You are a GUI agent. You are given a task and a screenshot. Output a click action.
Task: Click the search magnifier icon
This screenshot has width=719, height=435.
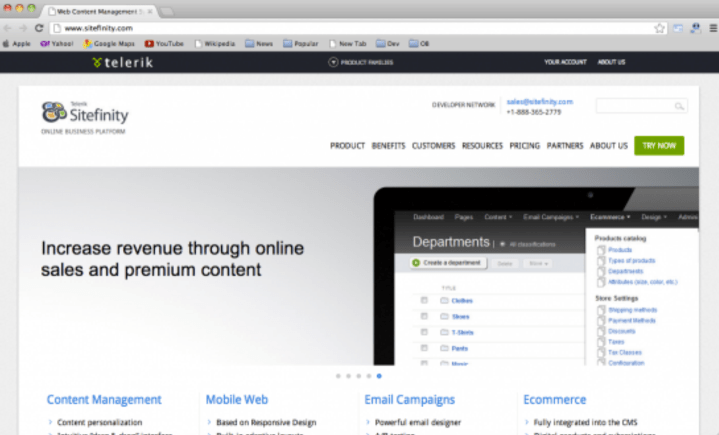click(679, 106)
